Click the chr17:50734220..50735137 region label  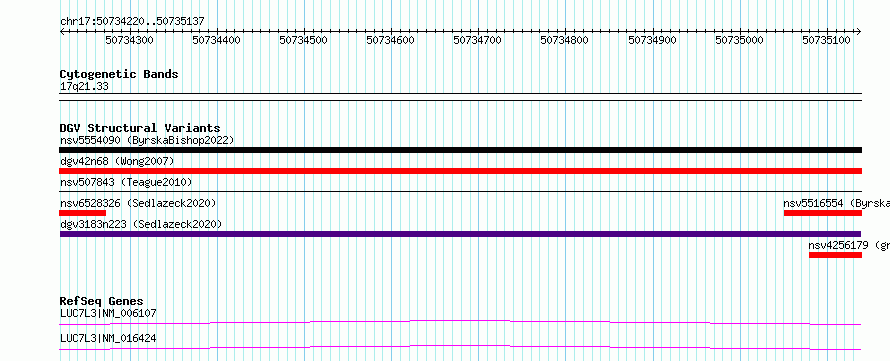(x=132, y=22)
